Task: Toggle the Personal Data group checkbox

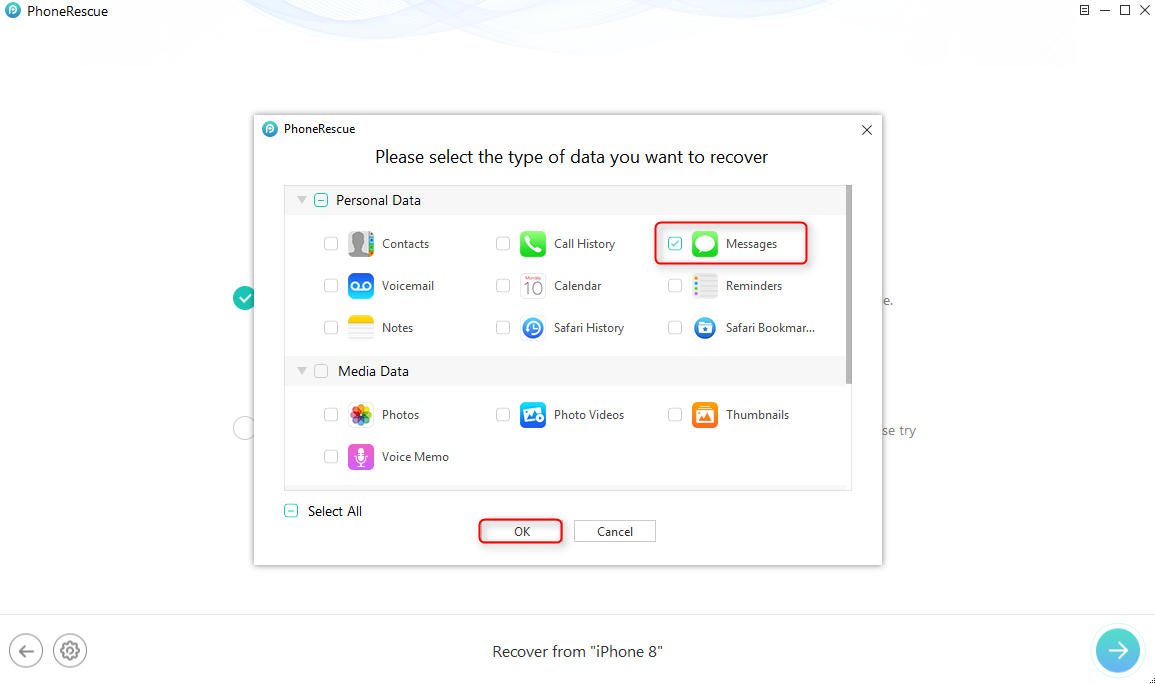Action: tap(321, 200)
